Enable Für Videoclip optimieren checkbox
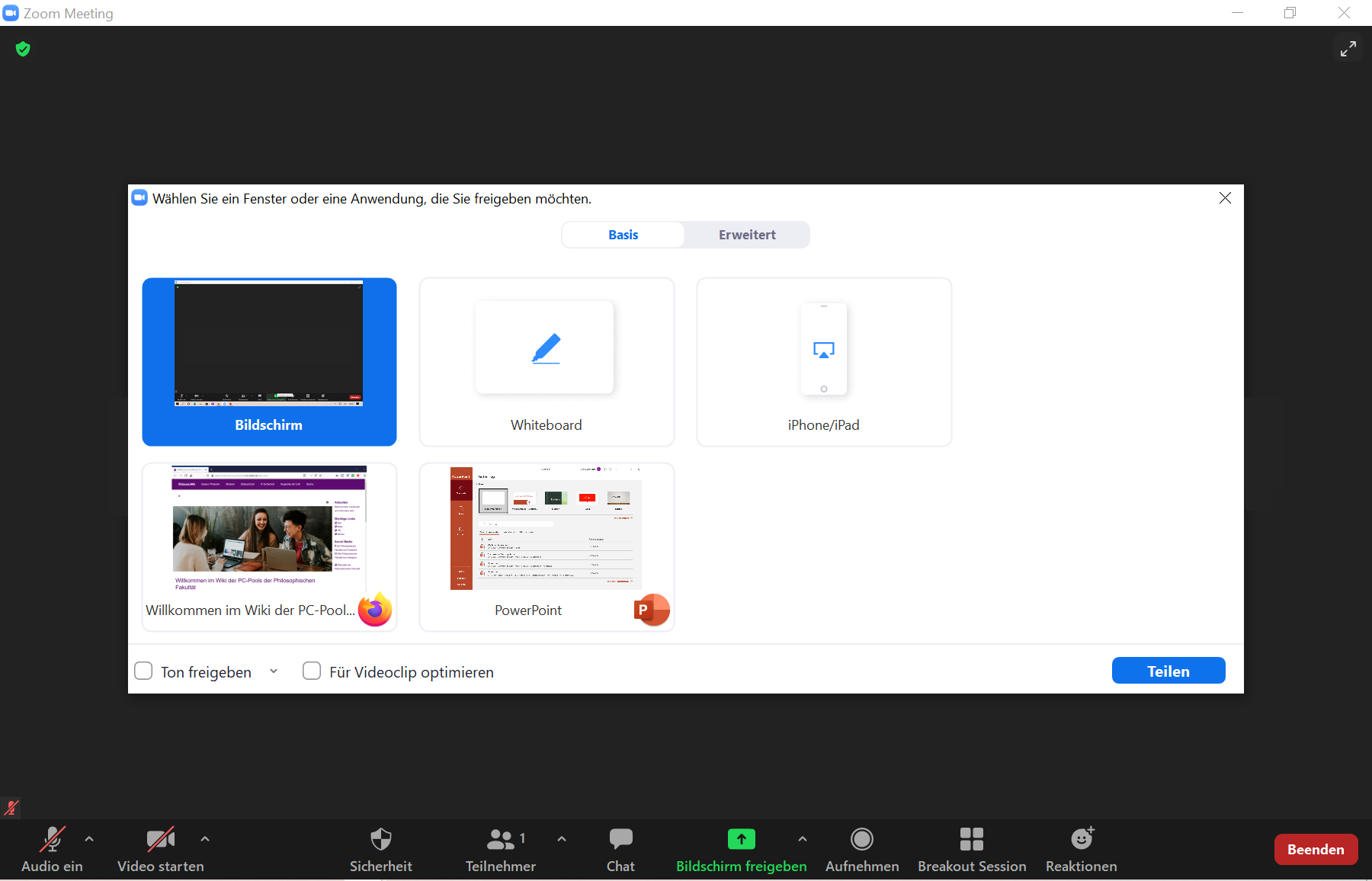The image size is (1372, 881). (312, 671)
